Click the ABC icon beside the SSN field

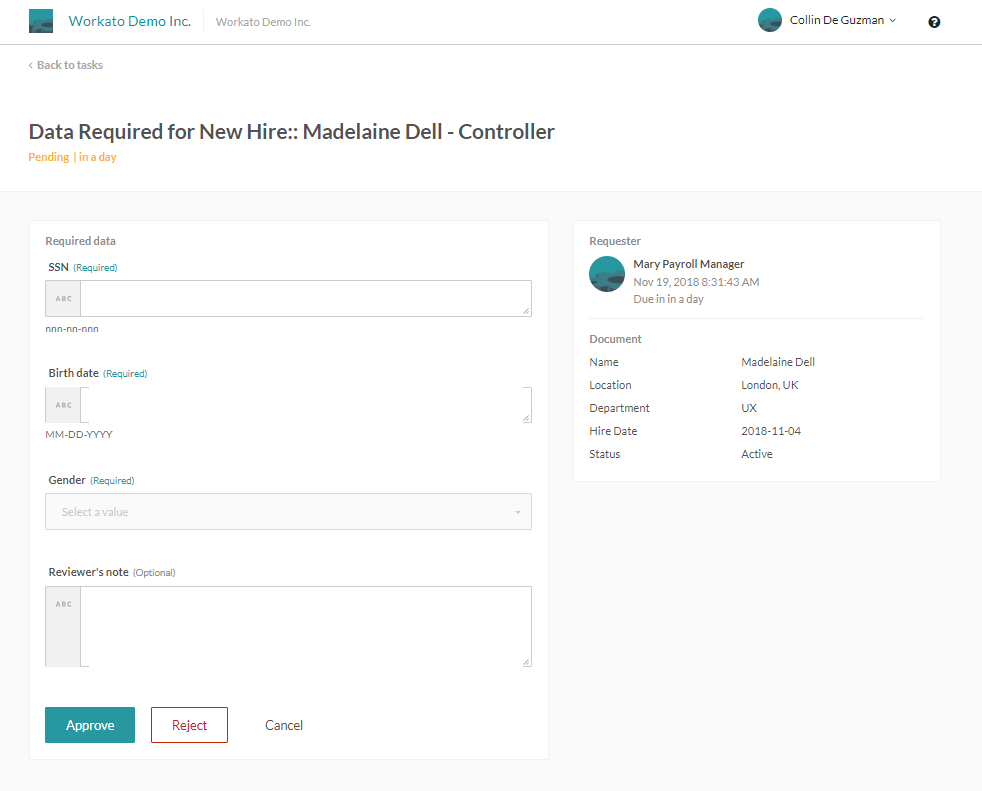pos(63,298)
